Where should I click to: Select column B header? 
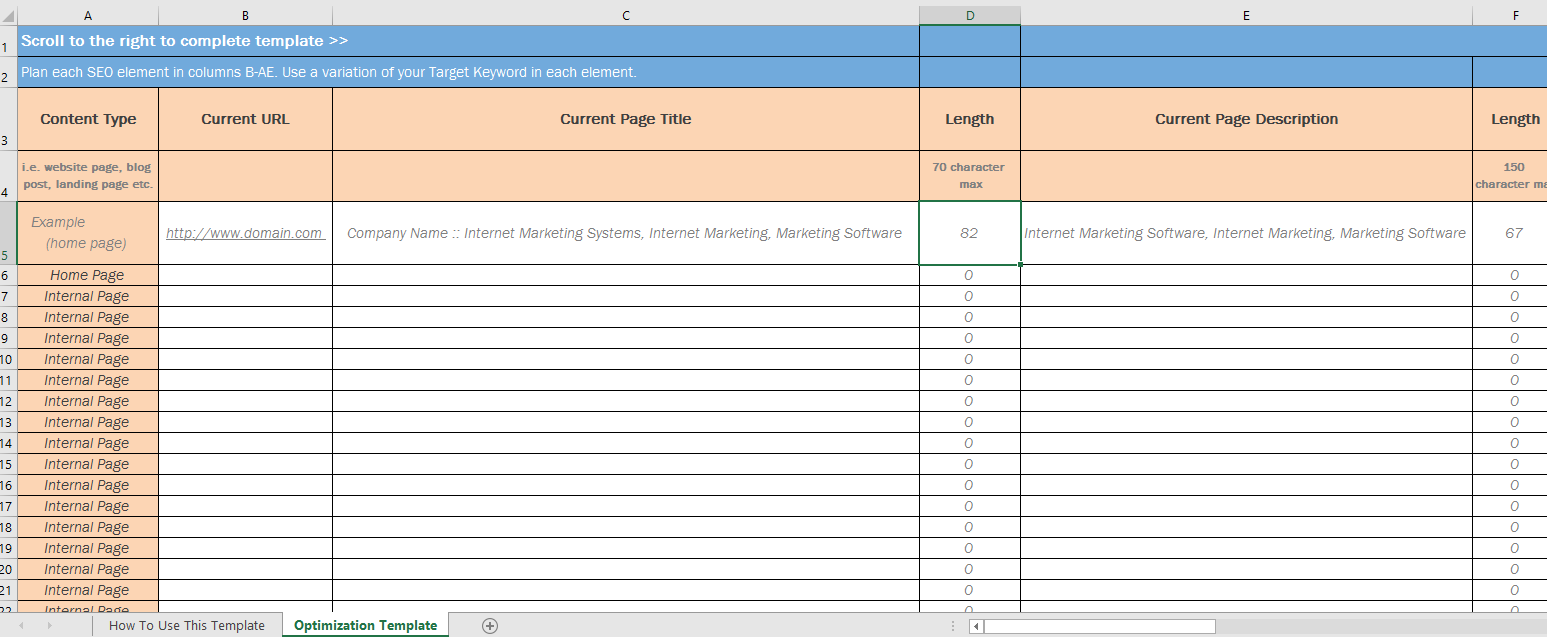pyautogui.click(x=245, y=15)
